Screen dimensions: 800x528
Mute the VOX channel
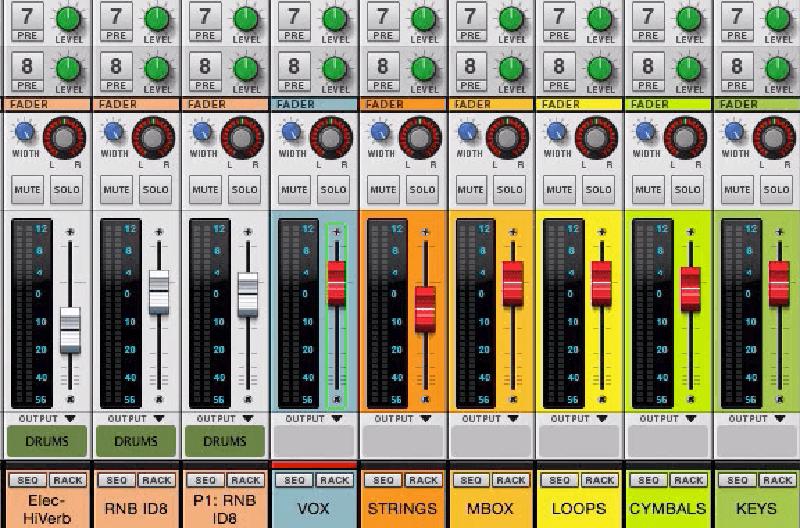coord(293,189)
